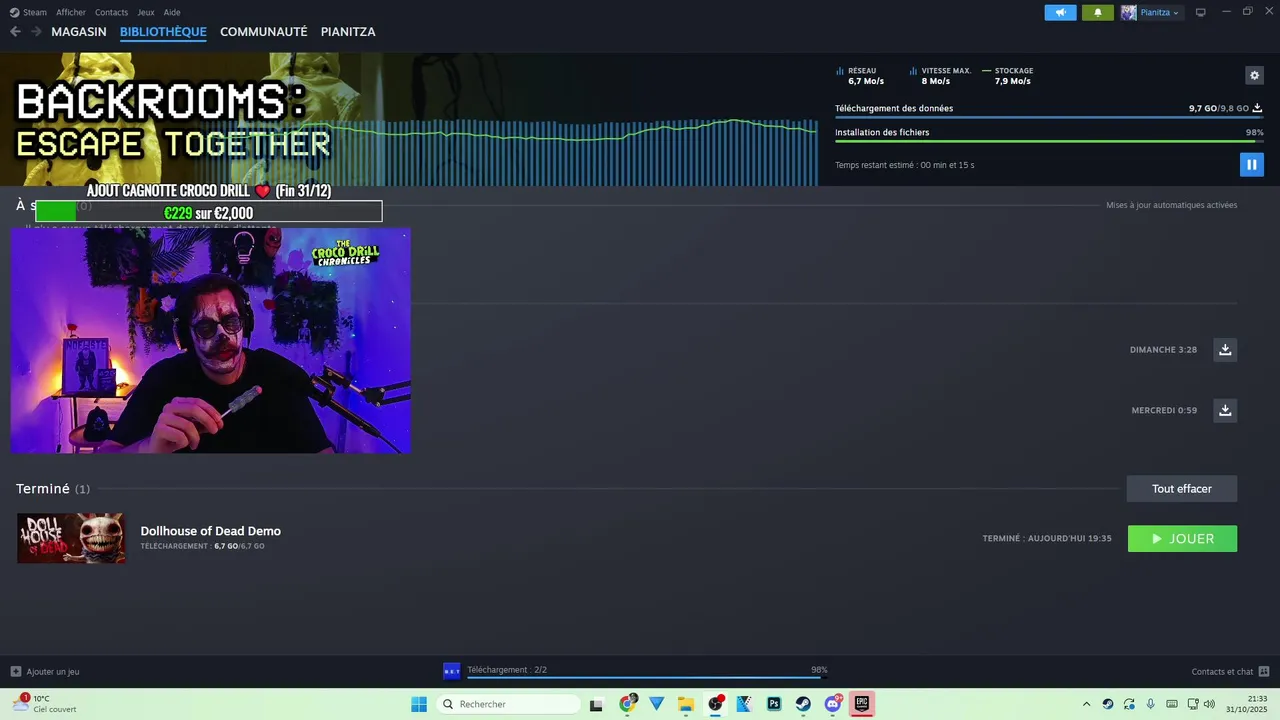Open Chrome from the taskbar

(627, 704)
